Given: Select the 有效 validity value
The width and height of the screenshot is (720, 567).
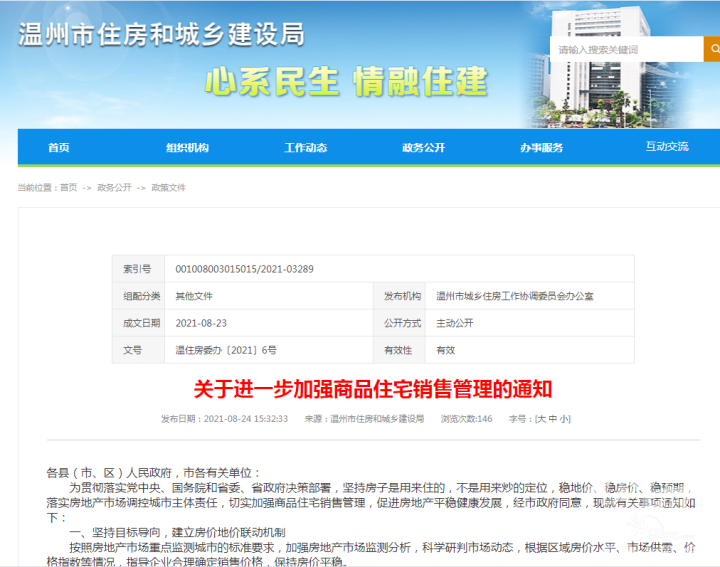Looking at the screenshot, I should tap(445, 350).
